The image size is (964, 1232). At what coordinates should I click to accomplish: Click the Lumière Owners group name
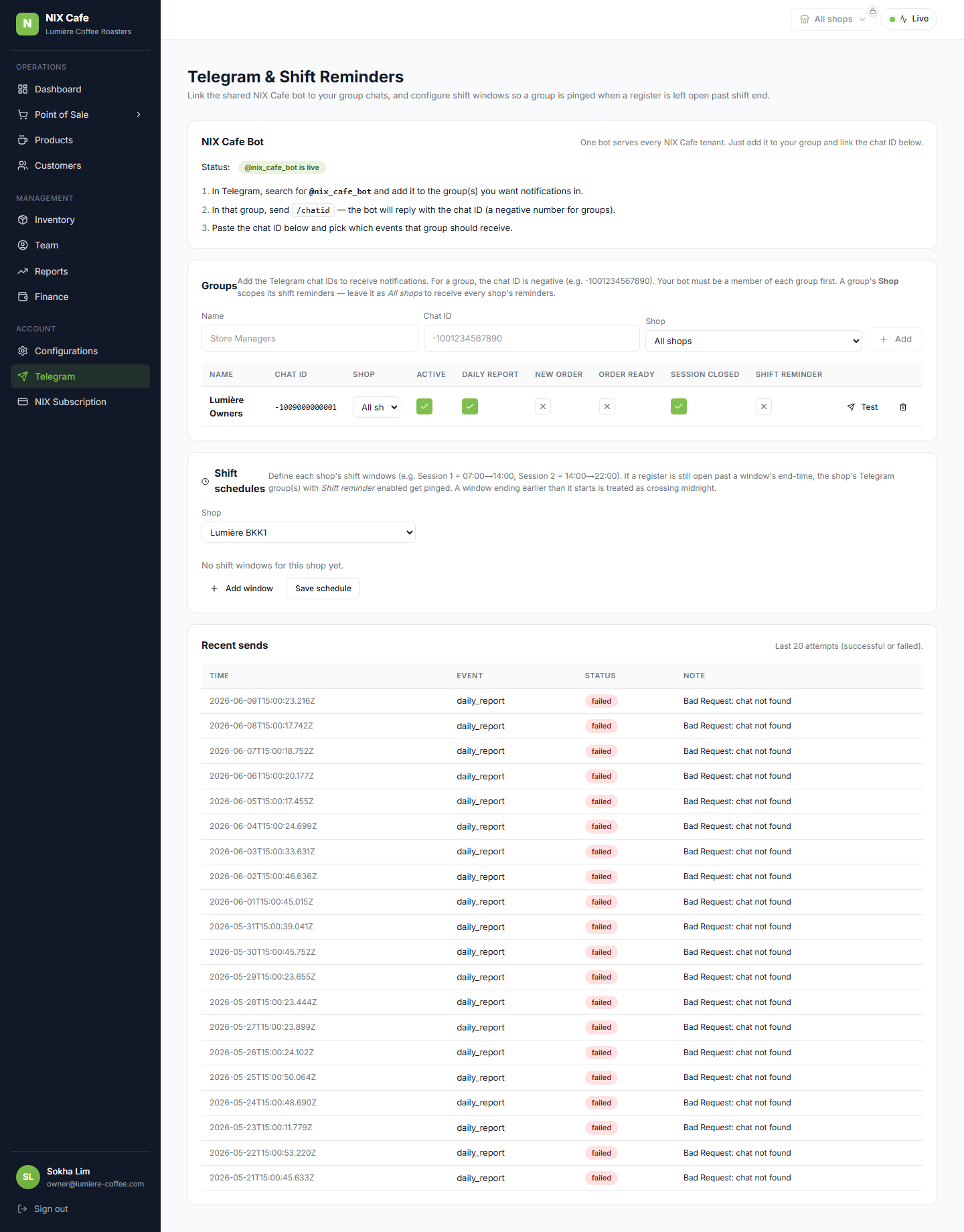(x=227, y=407)
